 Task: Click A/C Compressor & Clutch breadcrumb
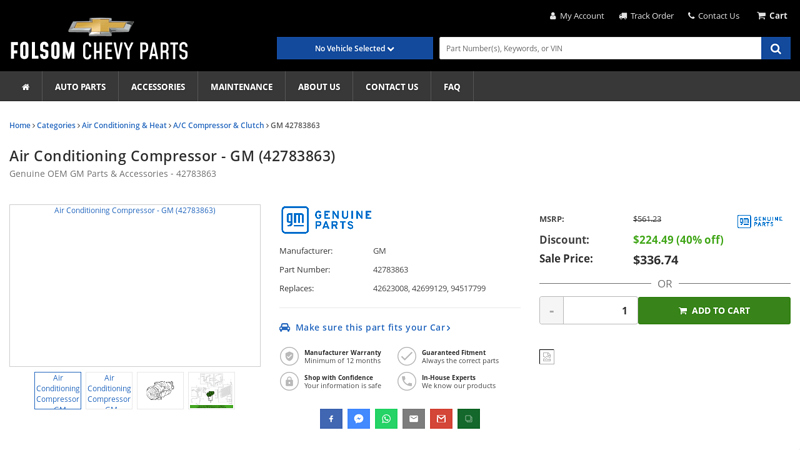[x=218, y=126]
